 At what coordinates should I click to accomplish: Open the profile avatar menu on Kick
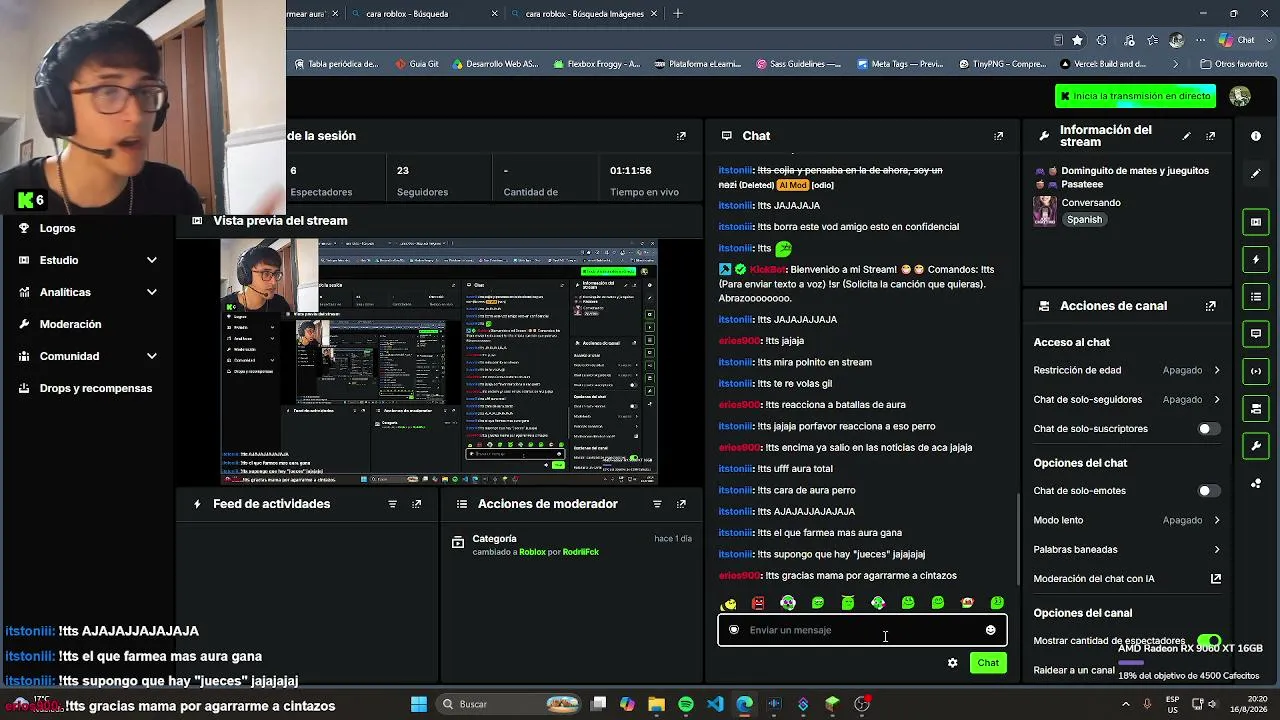(1240, 96)
